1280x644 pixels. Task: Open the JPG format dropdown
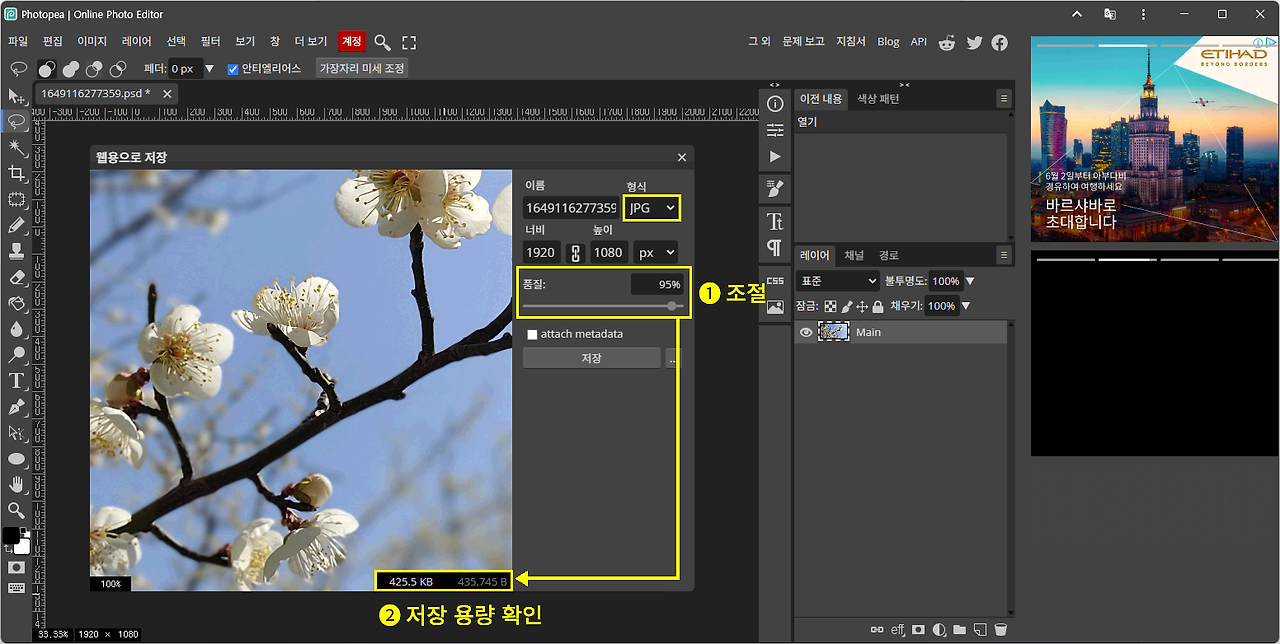[651, 208]
